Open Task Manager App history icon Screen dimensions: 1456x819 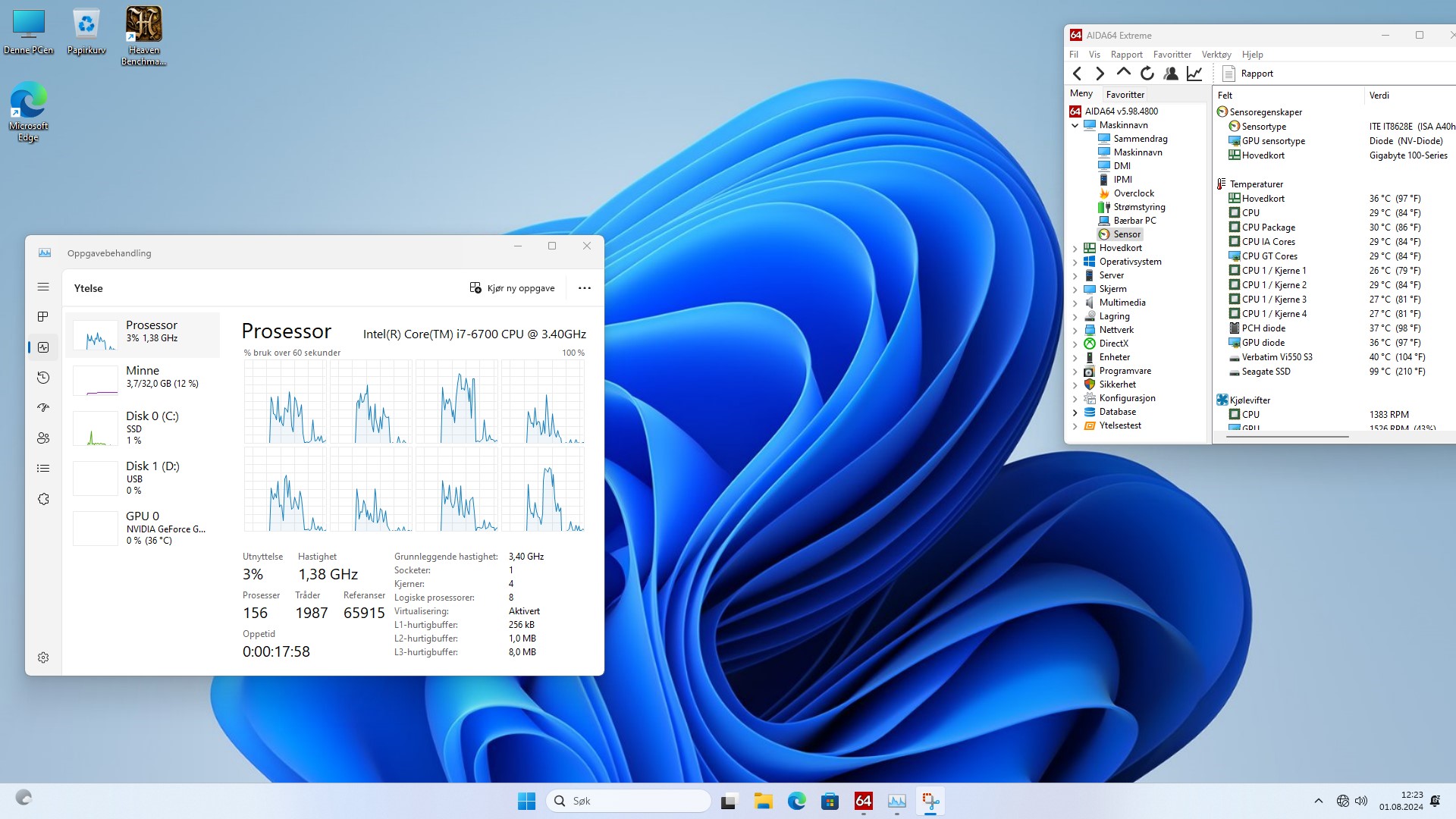43,378
